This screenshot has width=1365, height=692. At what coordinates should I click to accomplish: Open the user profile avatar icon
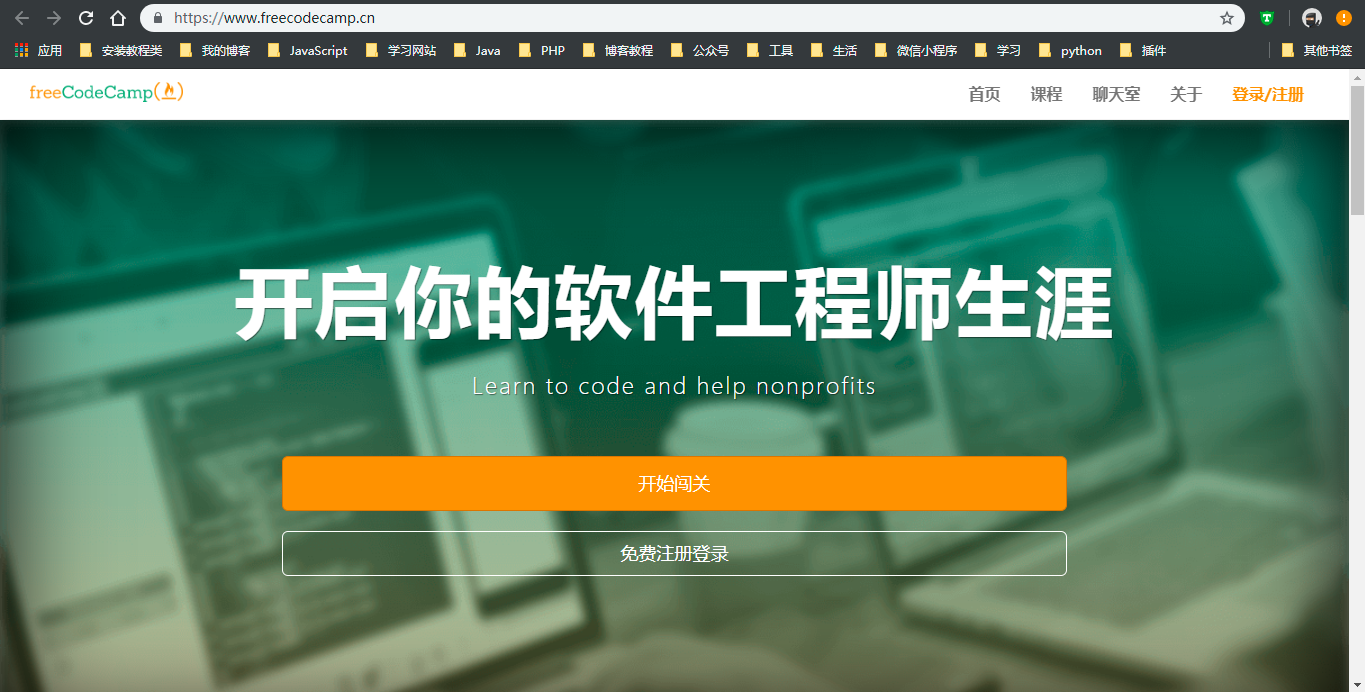(x=1312, y=18)
